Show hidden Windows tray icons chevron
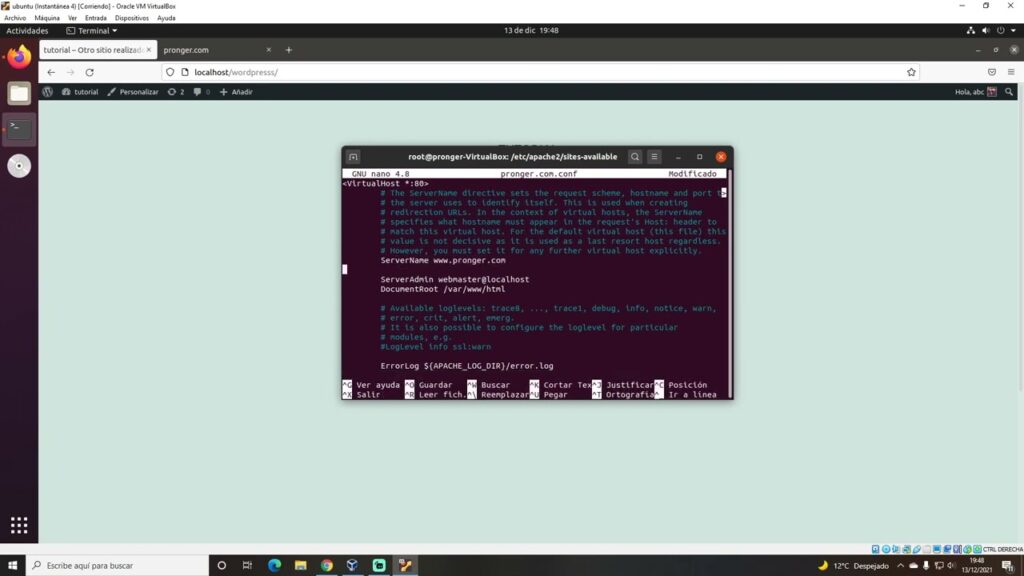The image size is (1024, 576). (900, 566)
